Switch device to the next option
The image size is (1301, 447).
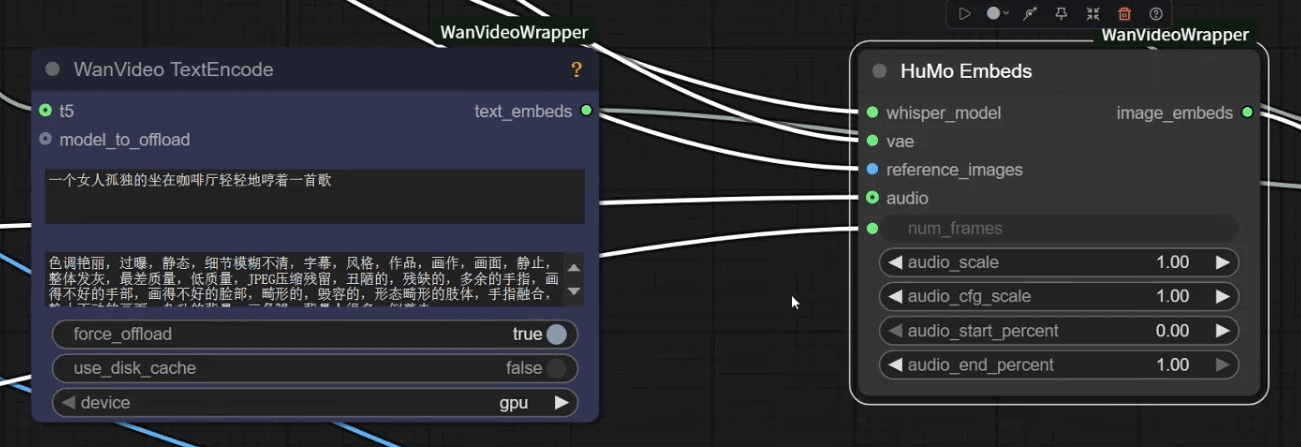pos(562,403)
